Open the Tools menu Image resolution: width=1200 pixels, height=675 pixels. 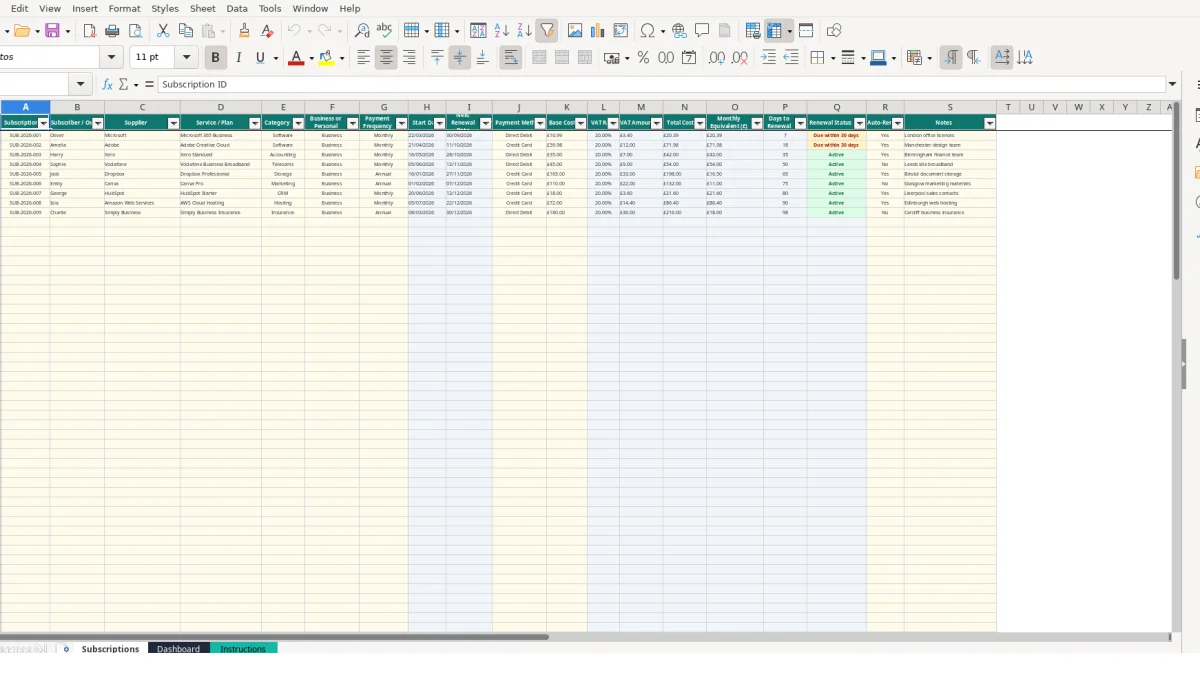pos(270,8)
